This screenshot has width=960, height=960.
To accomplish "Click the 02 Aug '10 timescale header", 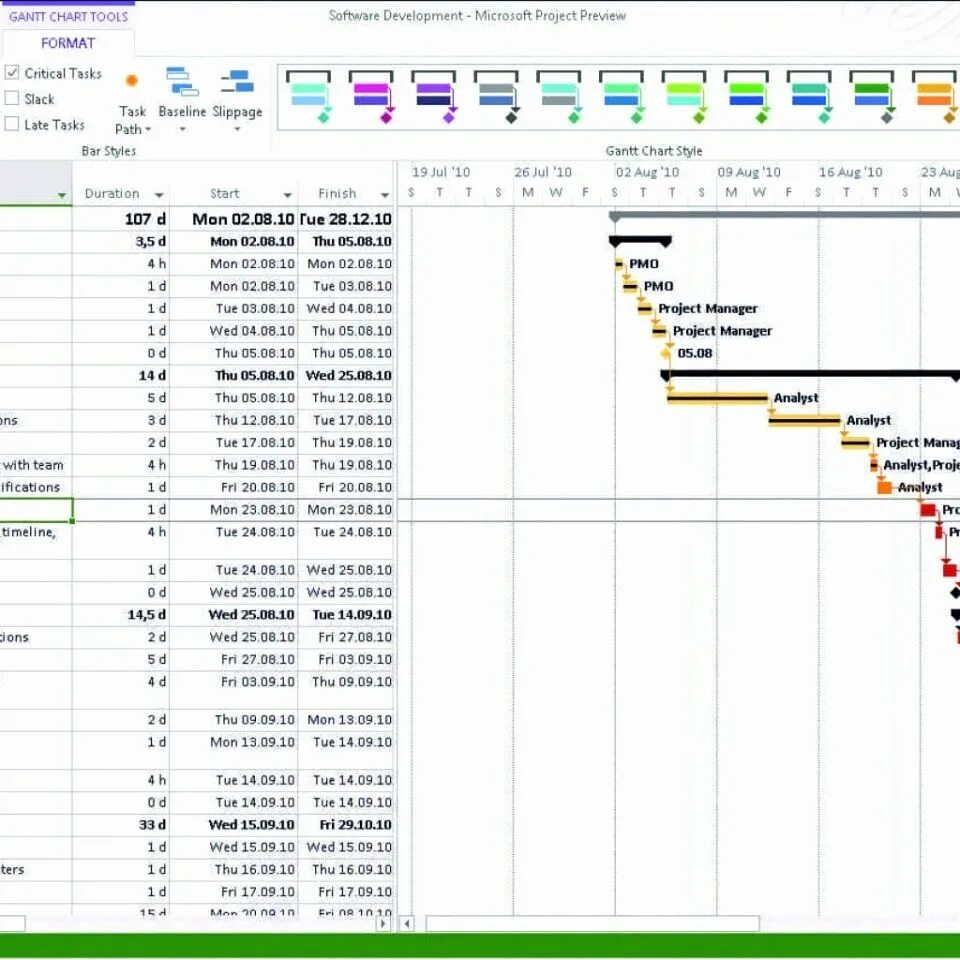I will tap(647, 172).
